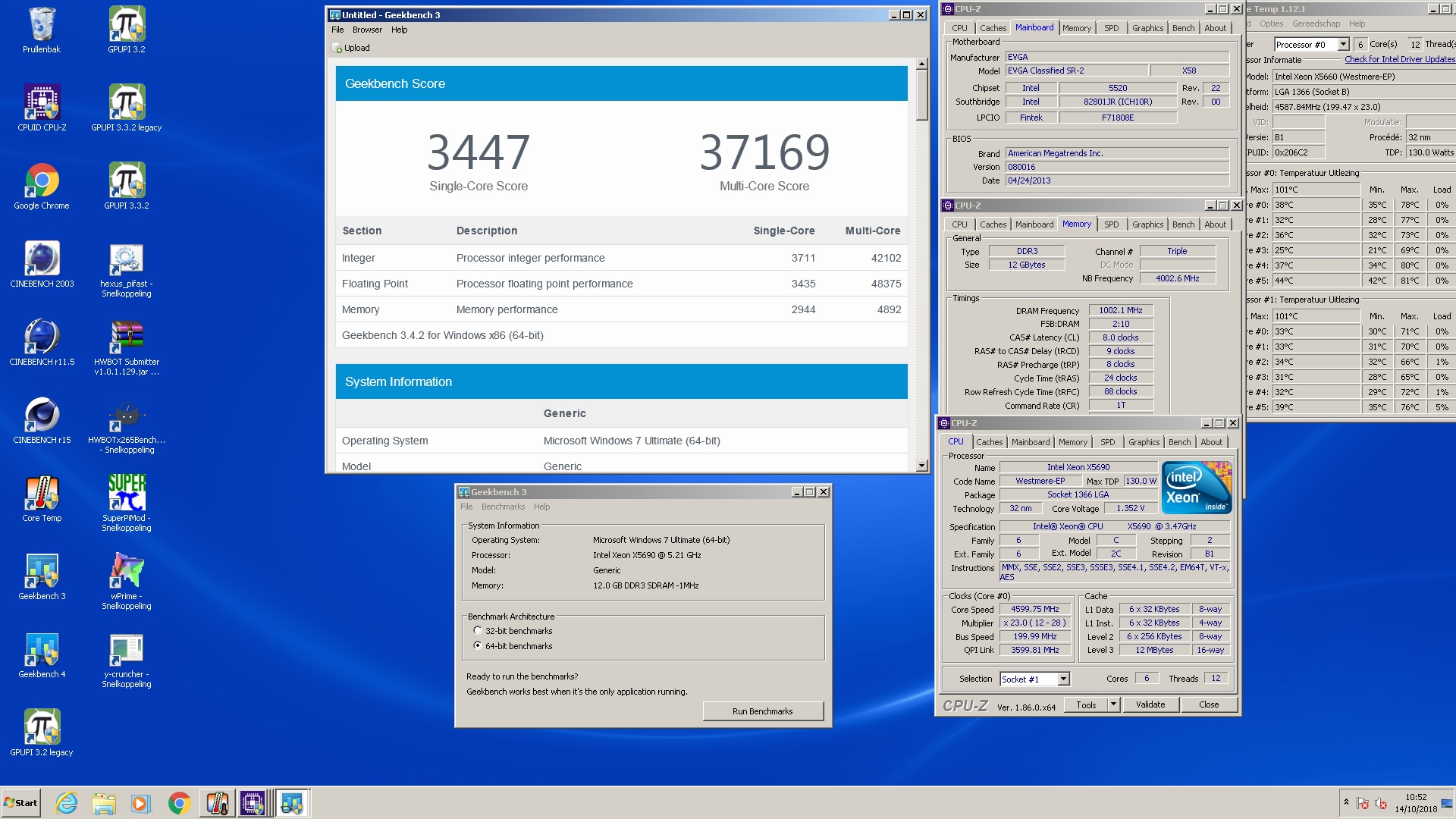The height and width of the screenshot is (819, 1456).
Task: Open the CPU-Z Tools dropdown arrow
Action: pos(1113,704)
